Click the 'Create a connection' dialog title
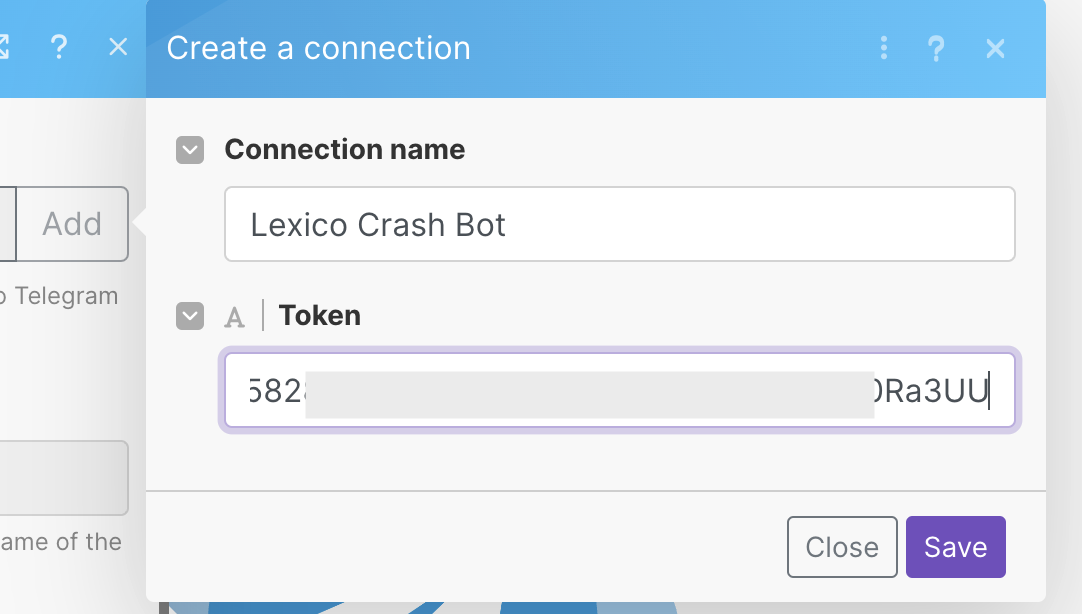The width and height of the screenshot is (1082, 614). (318, 48)
